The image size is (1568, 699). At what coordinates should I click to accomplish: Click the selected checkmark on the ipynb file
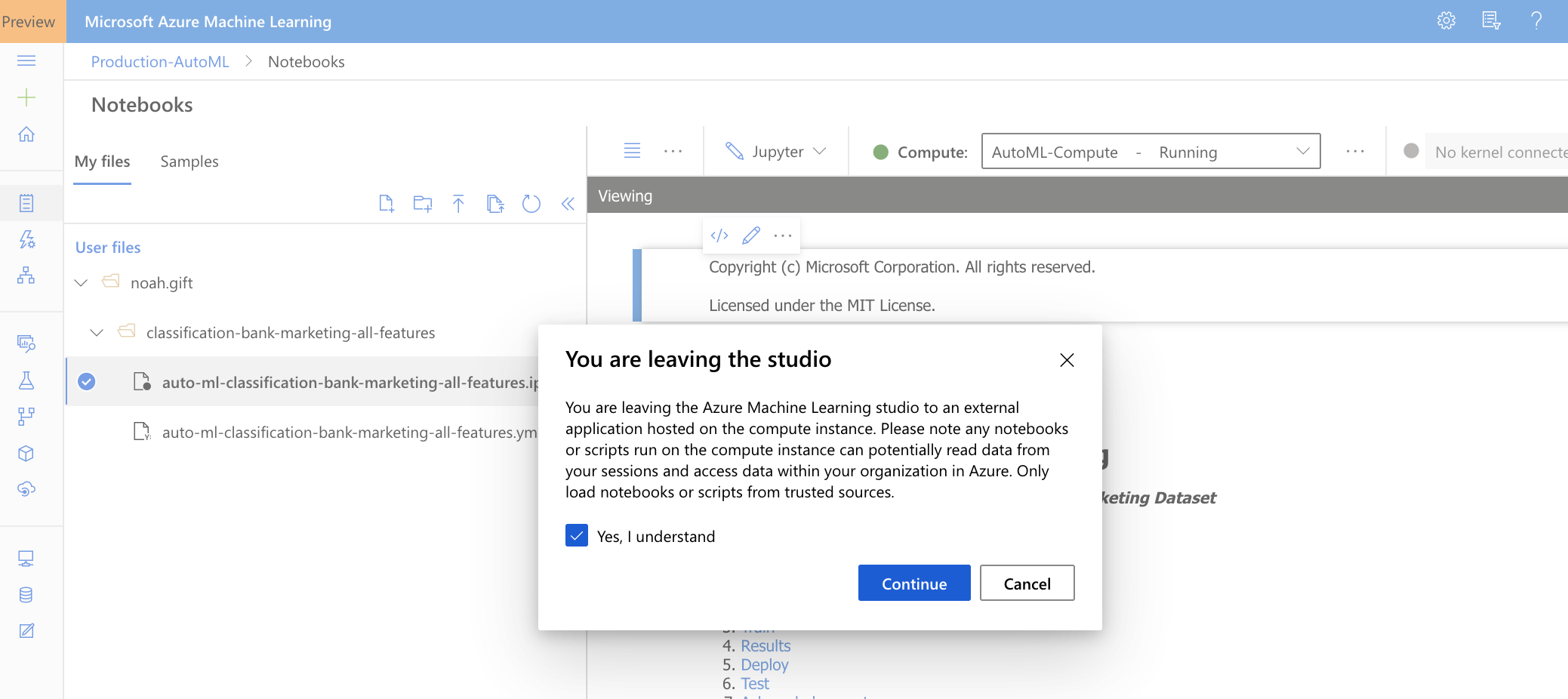click(86, 381)
